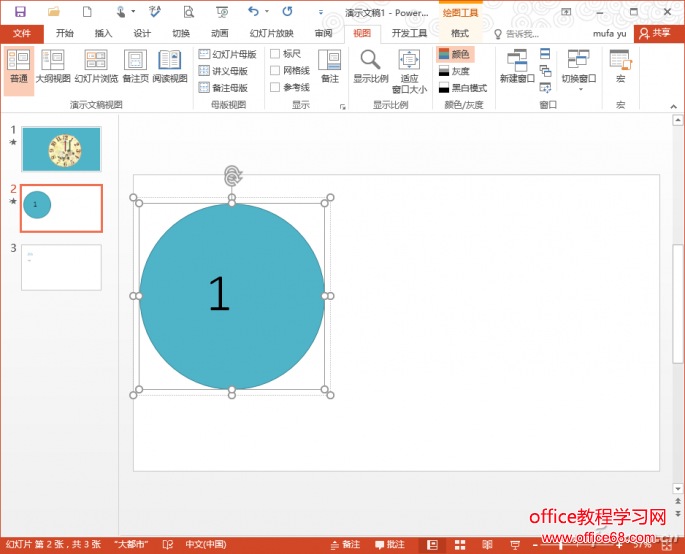This screenshot has height=554, width=685.
Task: Open the Show group dialog launcher
Action: 342,106
